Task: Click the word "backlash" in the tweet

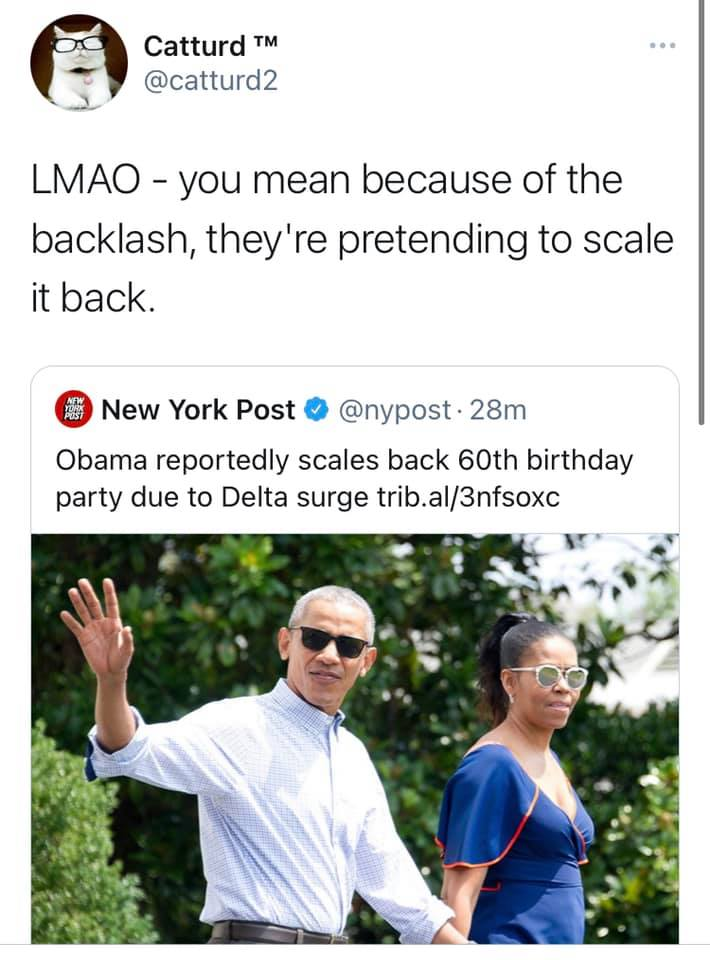Action: (x=111, y=240)
